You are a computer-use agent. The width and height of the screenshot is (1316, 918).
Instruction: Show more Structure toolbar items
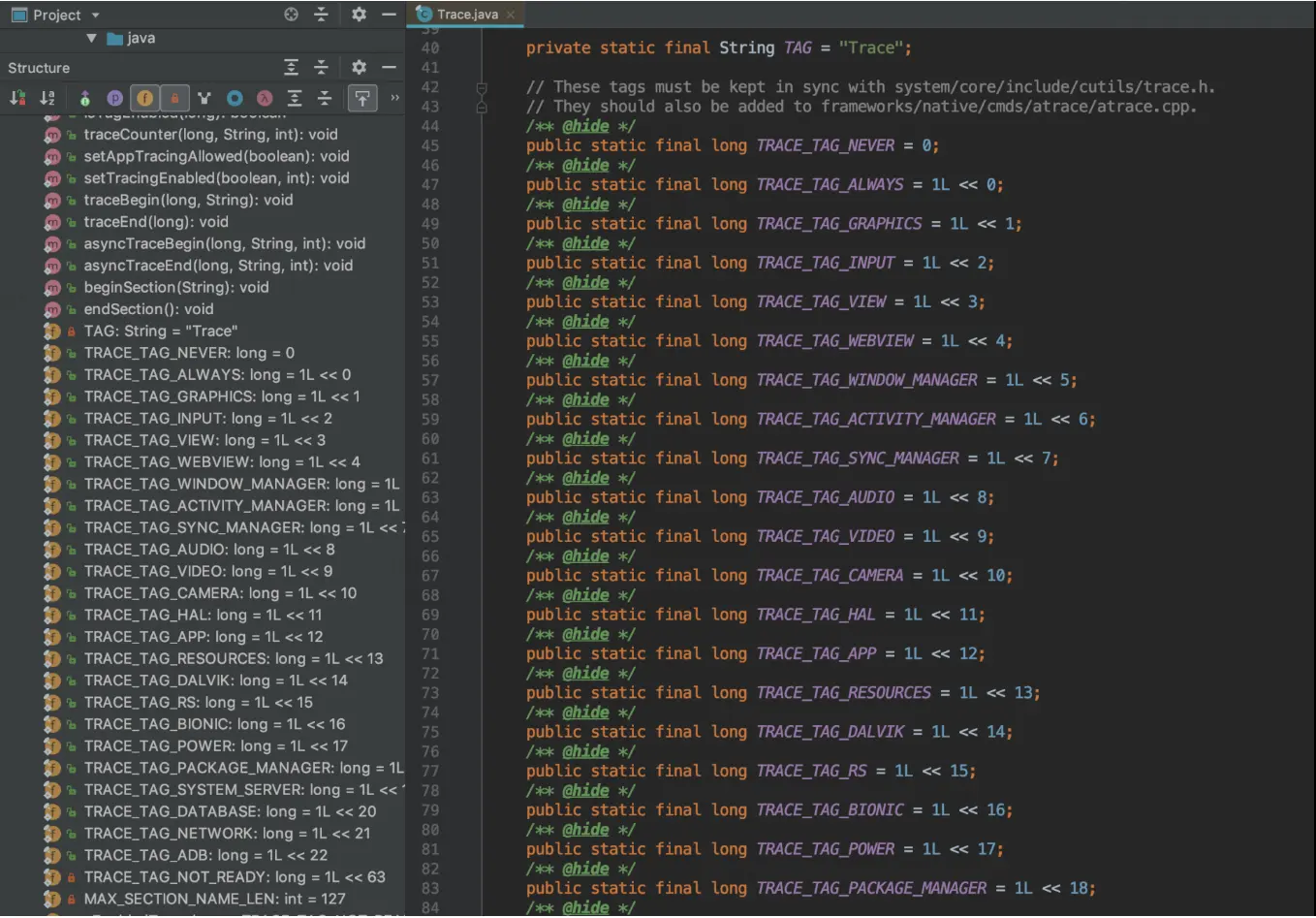[394, 98]
